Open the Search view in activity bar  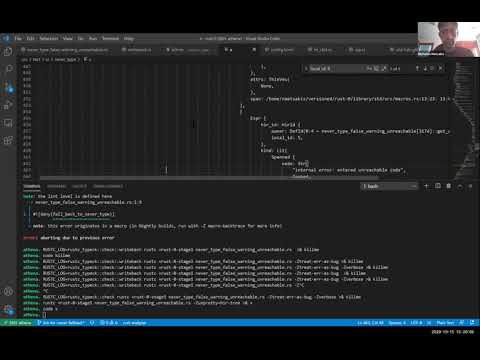pyautogui.click(x=8, y=69)
